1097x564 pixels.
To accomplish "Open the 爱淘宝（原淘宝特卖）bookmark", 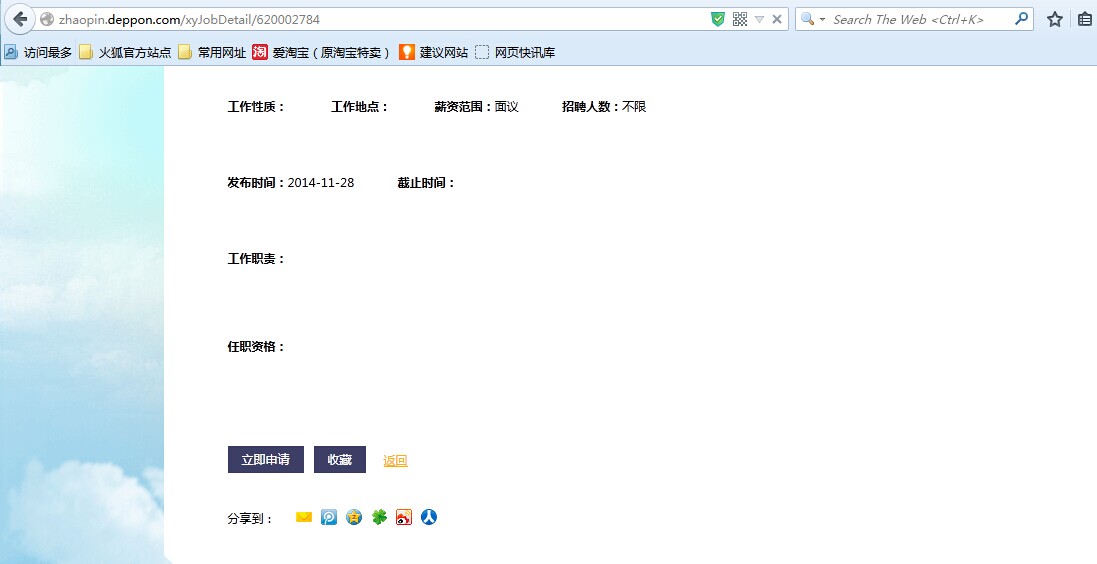I will (x=321, y=52).
